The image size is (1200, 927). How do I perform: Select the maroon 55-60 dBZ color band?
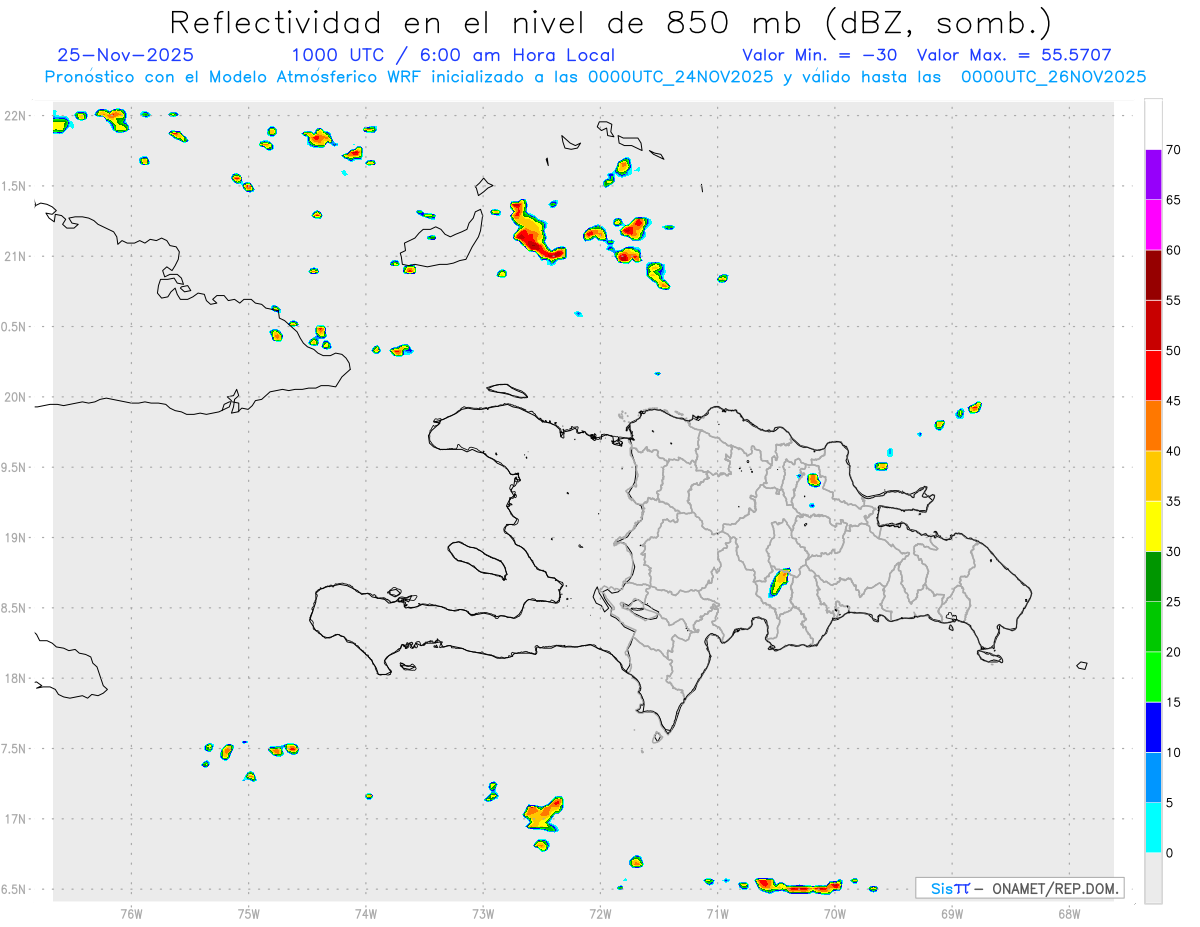1153,275
